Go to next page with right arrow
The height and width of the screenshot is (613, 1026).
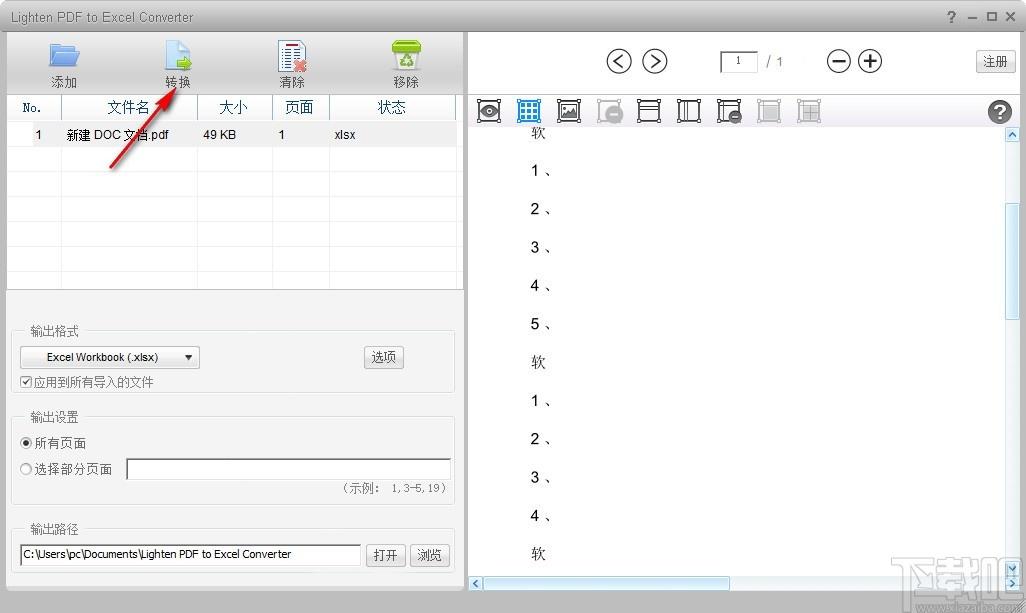pyautogui.click(x=654, y=61)
